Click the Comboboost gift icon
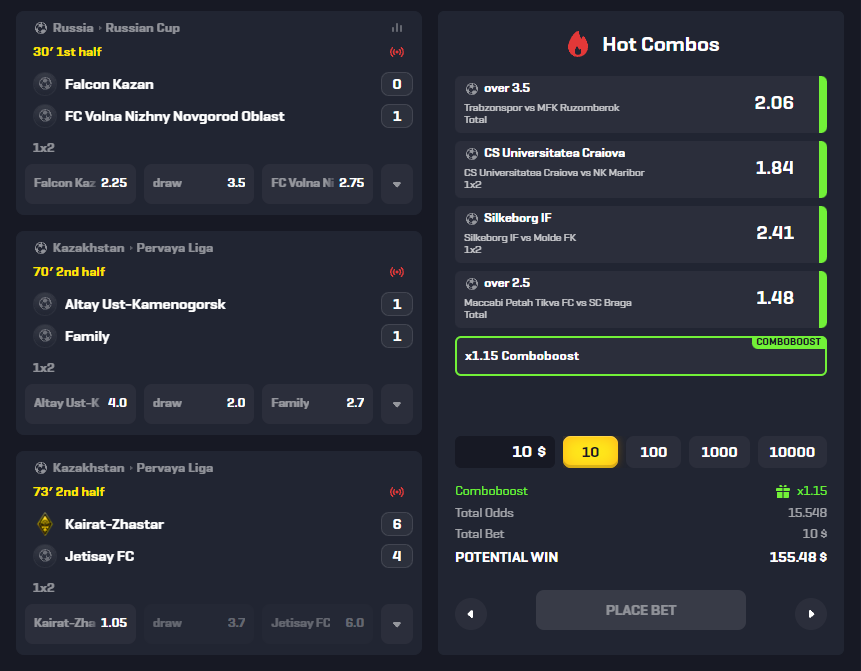This screenshot has height=671, width=861. point(783,491)
